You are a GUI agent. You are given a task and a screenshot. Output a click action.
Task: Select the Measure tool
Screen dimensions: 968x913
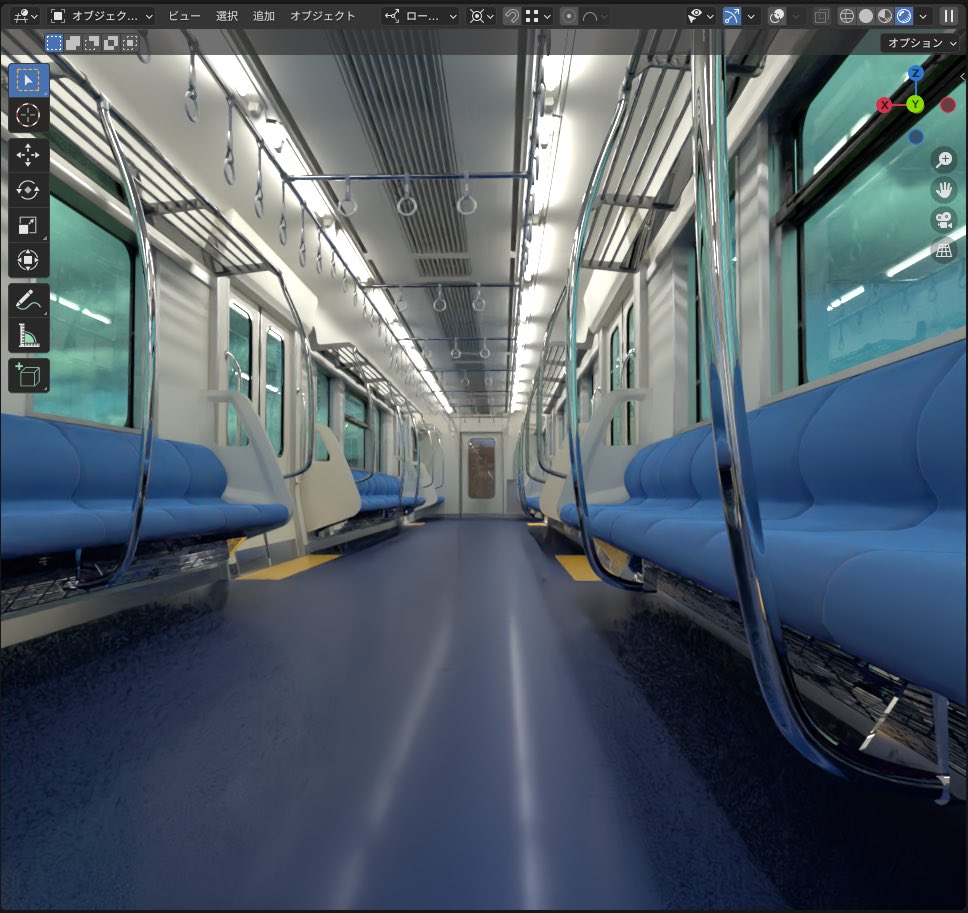click(x=28, y=335)
